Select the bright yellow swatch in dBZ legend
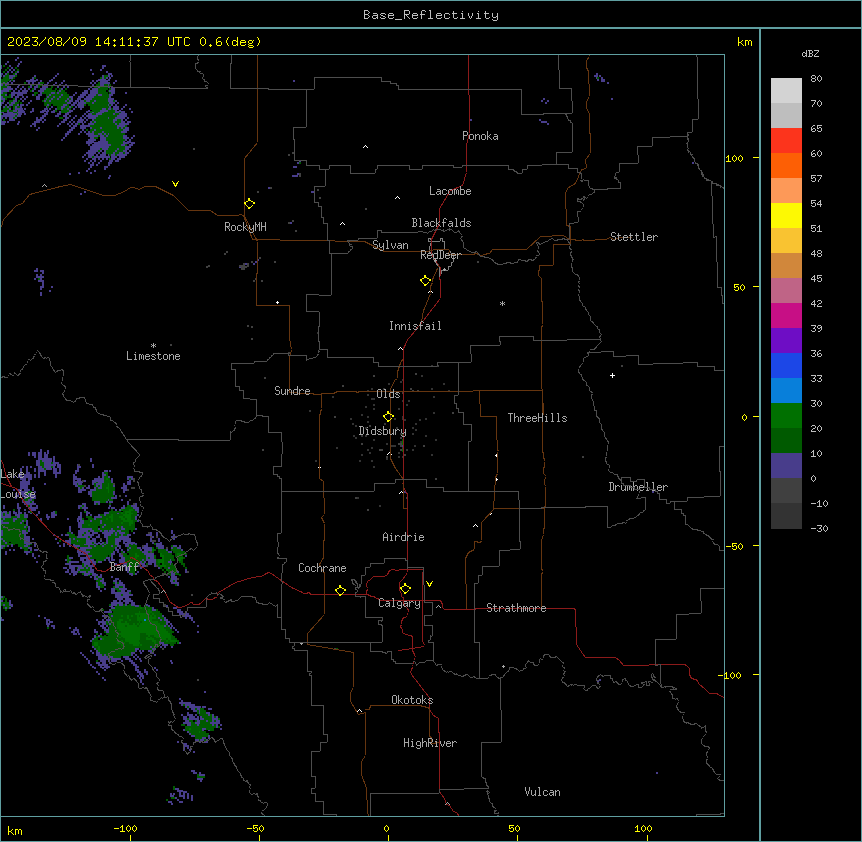This screenshot has height=842, width=862. [x=786, y=215]
